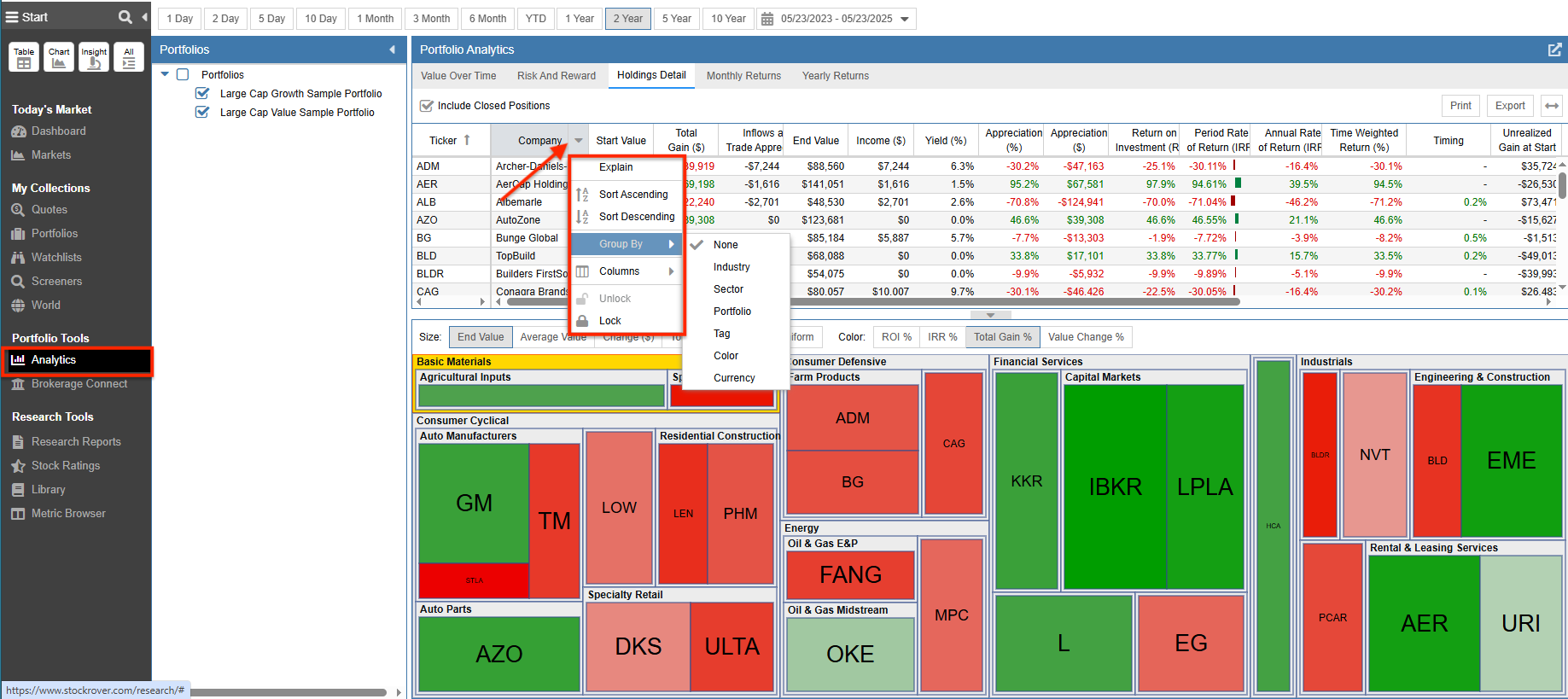Screen dimensions: 1568x699
Task: Select IRR % color option
Action: 942,337
